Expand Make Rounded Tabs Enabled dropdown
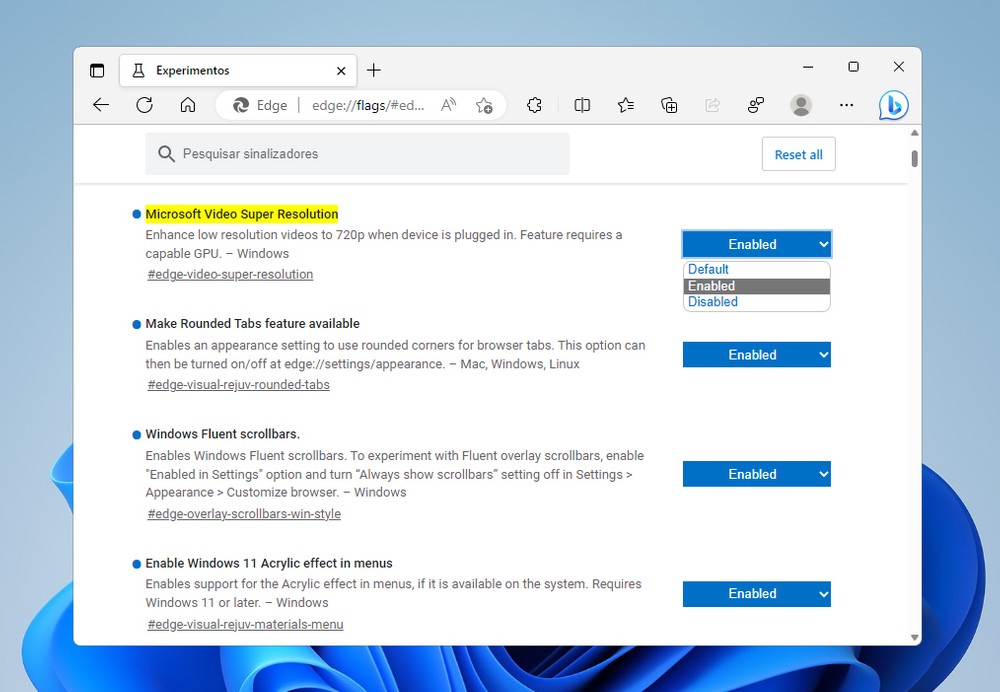1000x692 pixels. coord(756,355)
